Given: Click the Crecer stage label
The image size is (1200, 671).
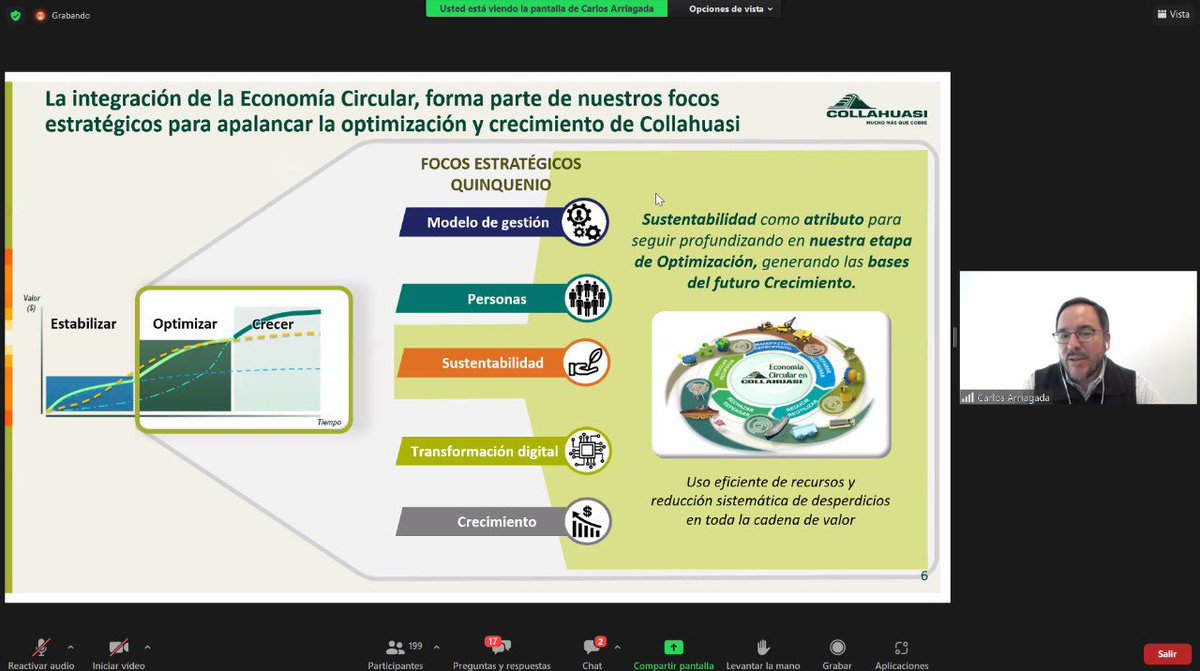Looking at the screenshot, I should tap(273, 323).
